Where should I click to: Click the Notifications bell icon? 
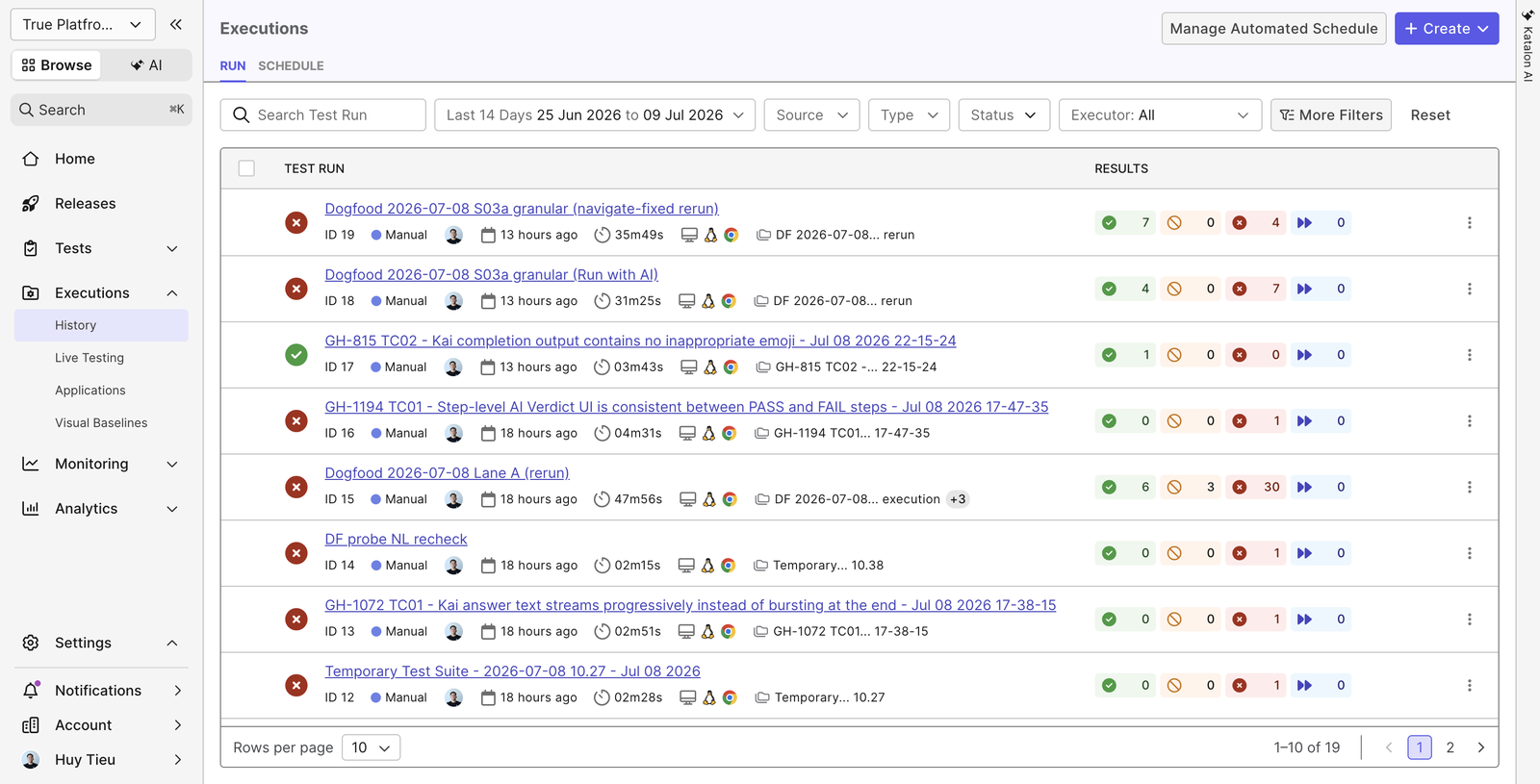click(31, 690)
